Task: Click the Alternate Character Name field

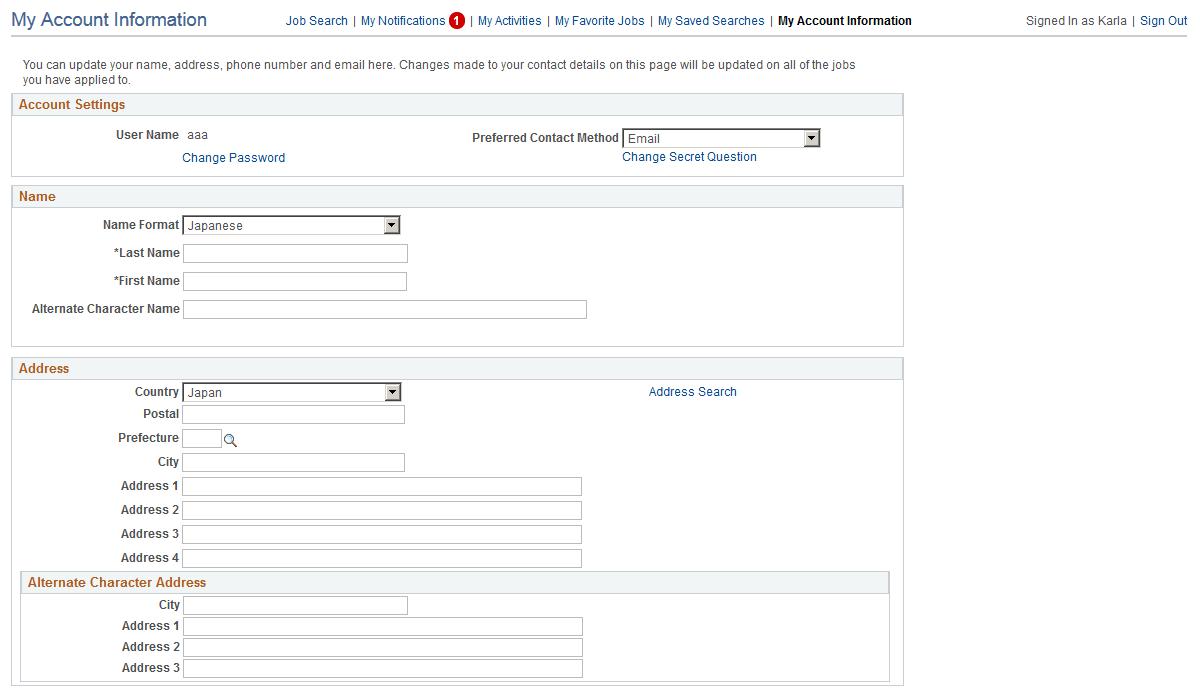Action: tap(385, 309)
